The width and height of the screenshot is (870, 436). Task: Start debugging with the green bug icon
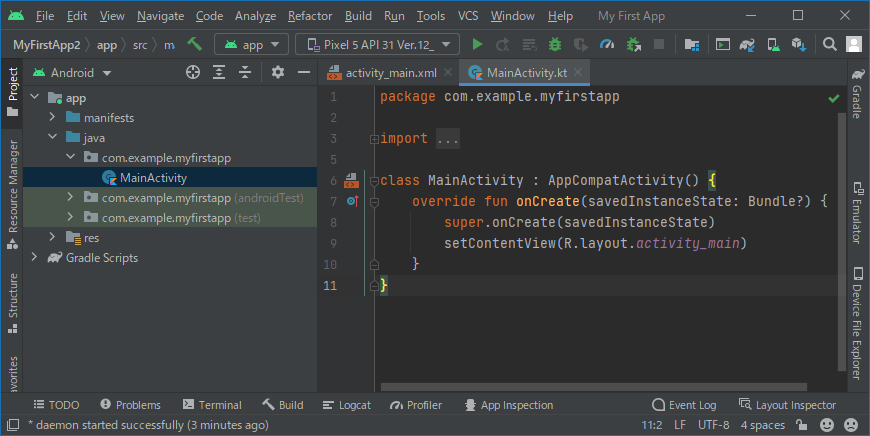(x=554, y=44)
